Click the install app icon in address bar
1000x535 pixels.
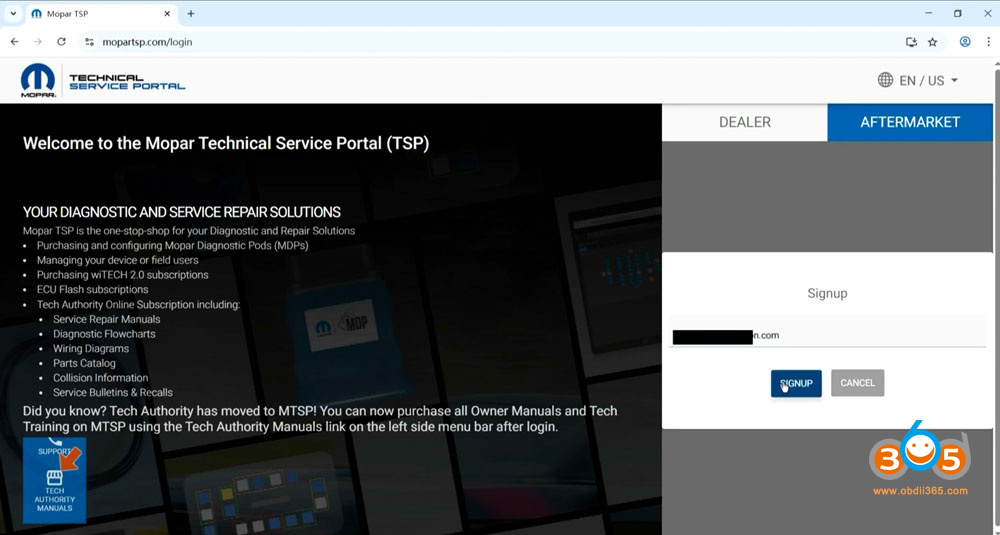911,42
